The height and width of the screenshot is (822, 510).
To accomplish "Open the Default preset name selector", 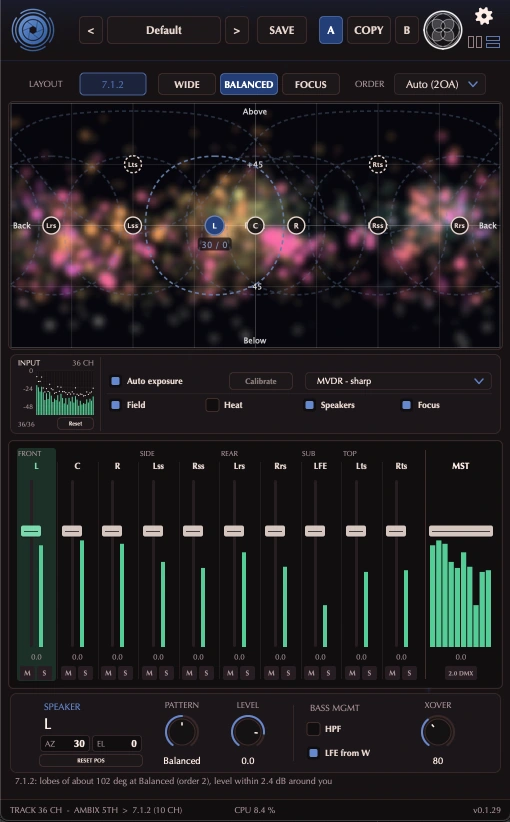I will click(164, 30).
